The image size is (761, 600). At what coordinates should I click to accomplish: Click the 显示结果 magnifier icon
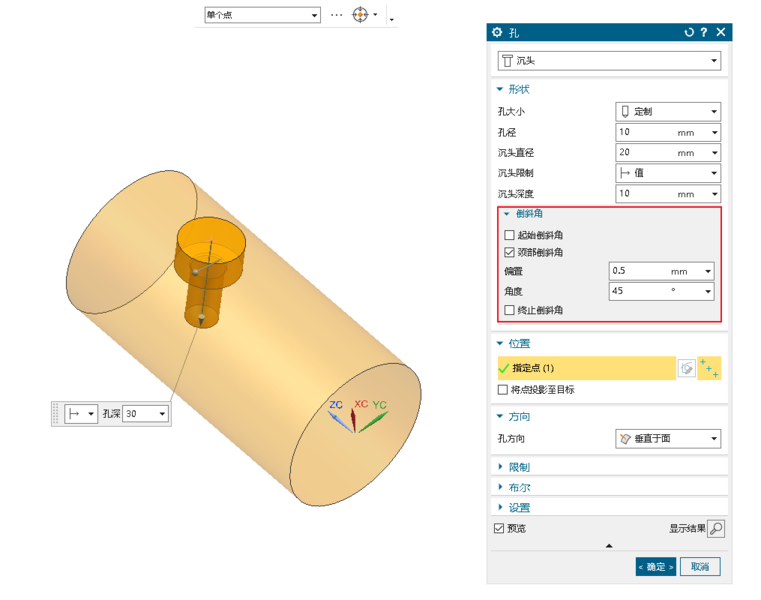(715, 529)
